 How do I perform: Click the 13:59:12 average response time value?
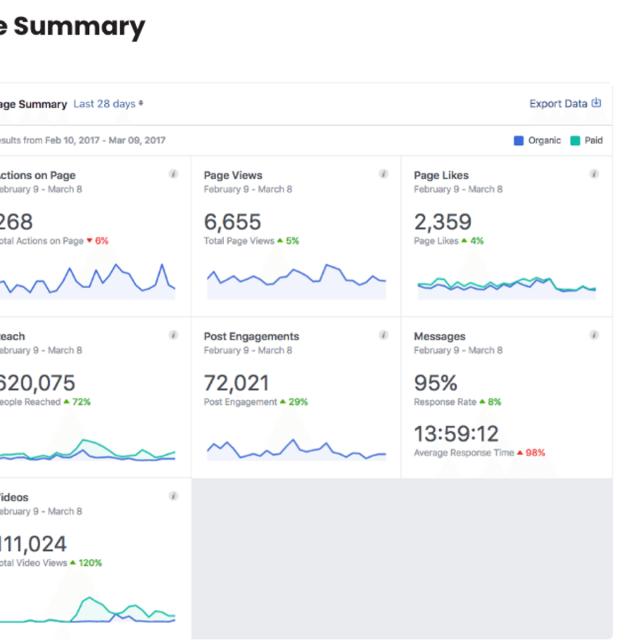click(x=456, y=434)
